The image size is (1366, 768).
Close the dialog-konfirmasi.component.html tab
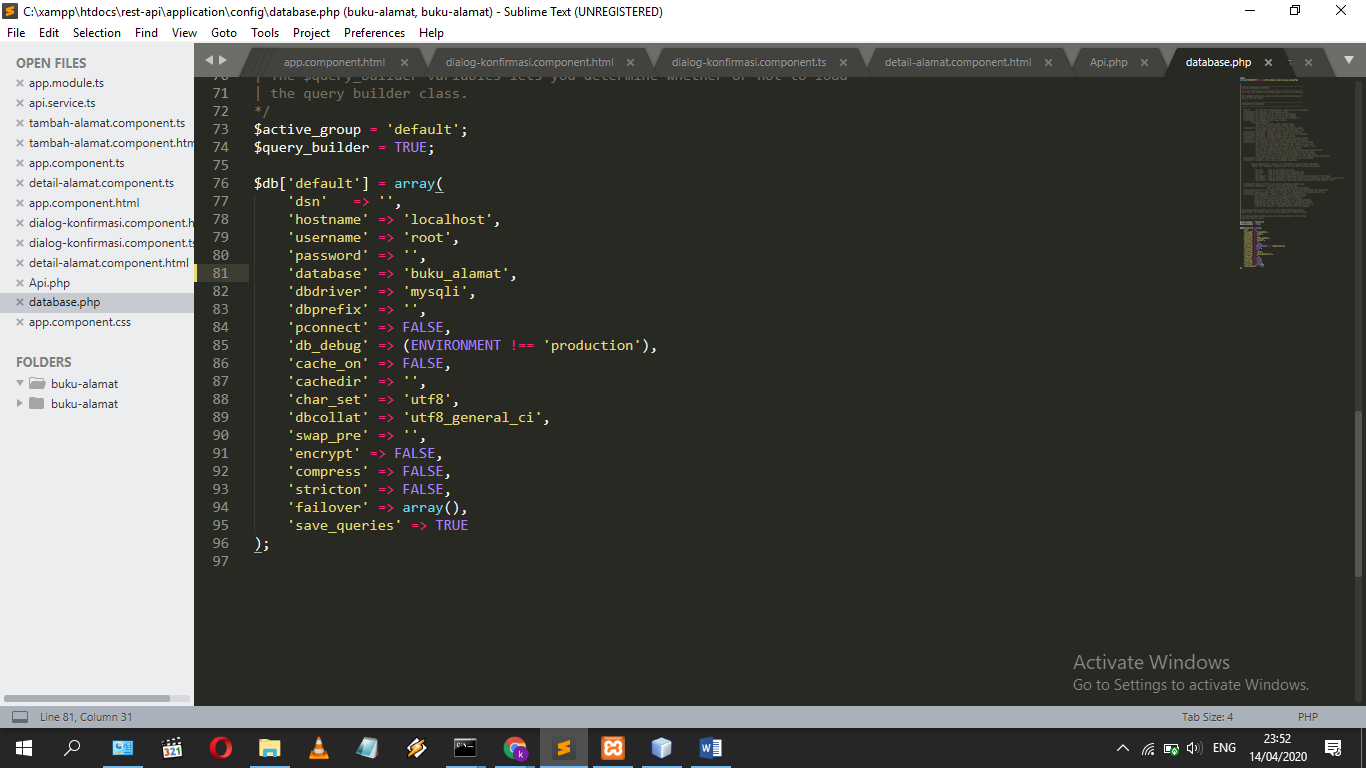[x=631, y=62]
